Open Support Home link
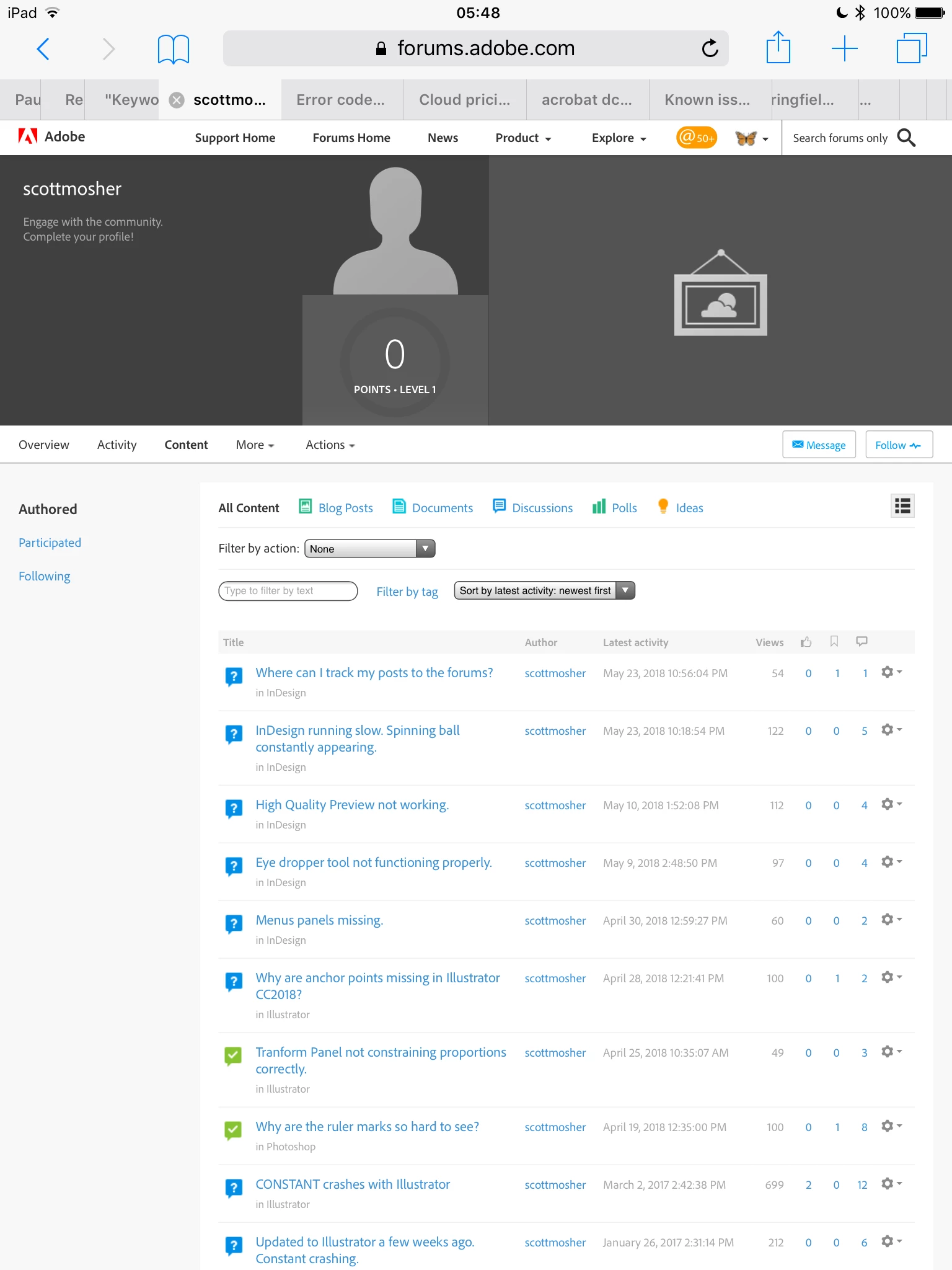This screenshot has height=1270, width=952. [235, 138]
